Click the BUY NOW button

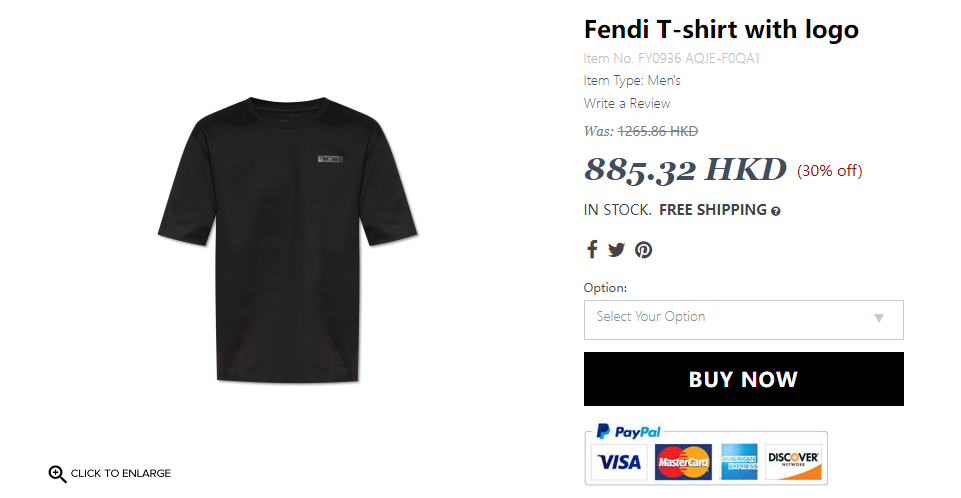[x=743, y=379]
